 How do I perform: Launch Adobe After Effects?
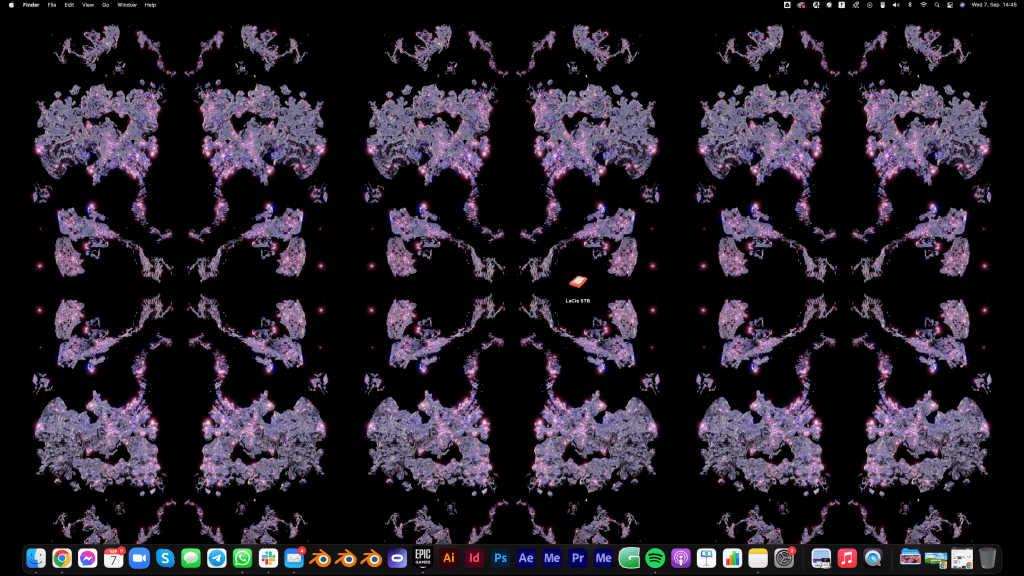click(526, 558)
